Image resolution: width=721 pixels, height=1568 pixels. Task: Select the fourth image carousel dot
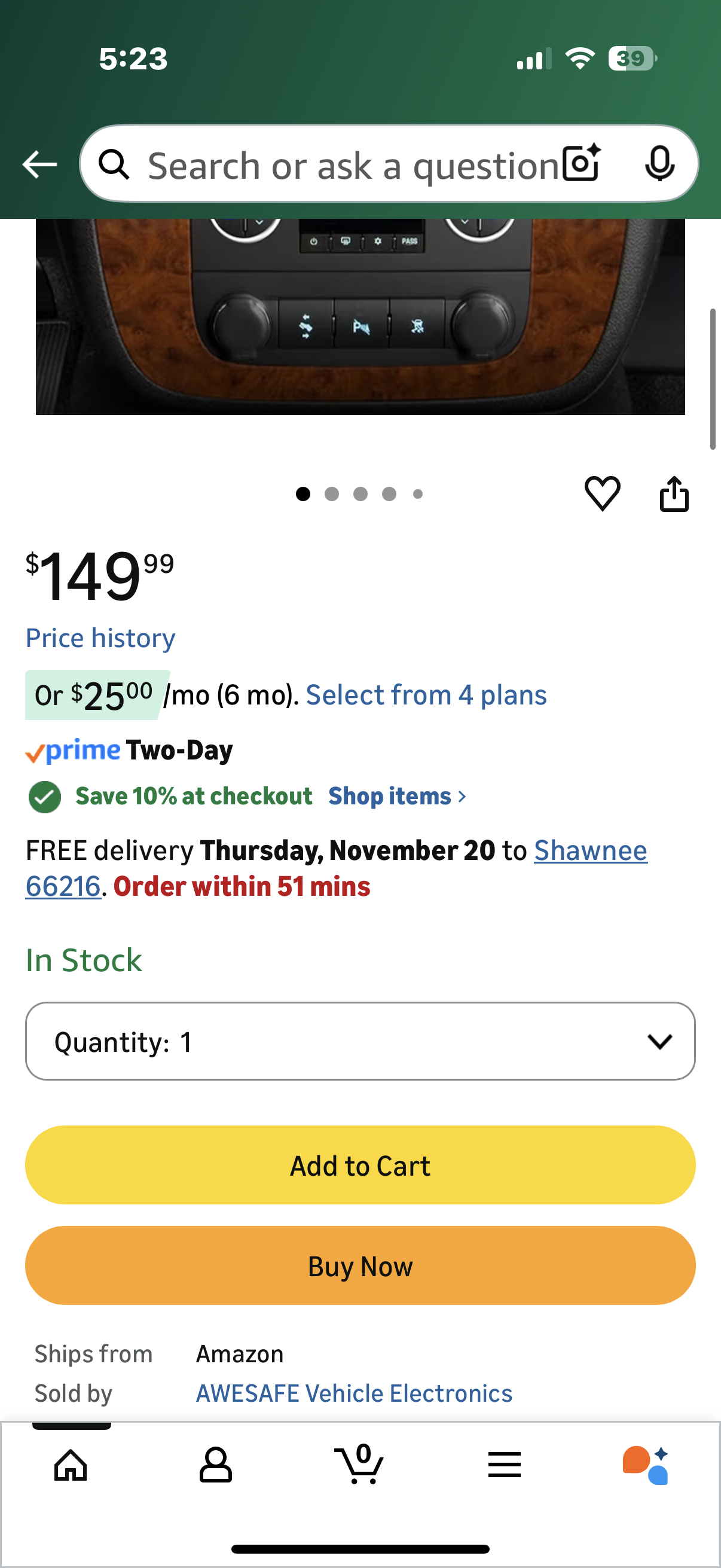389,494
